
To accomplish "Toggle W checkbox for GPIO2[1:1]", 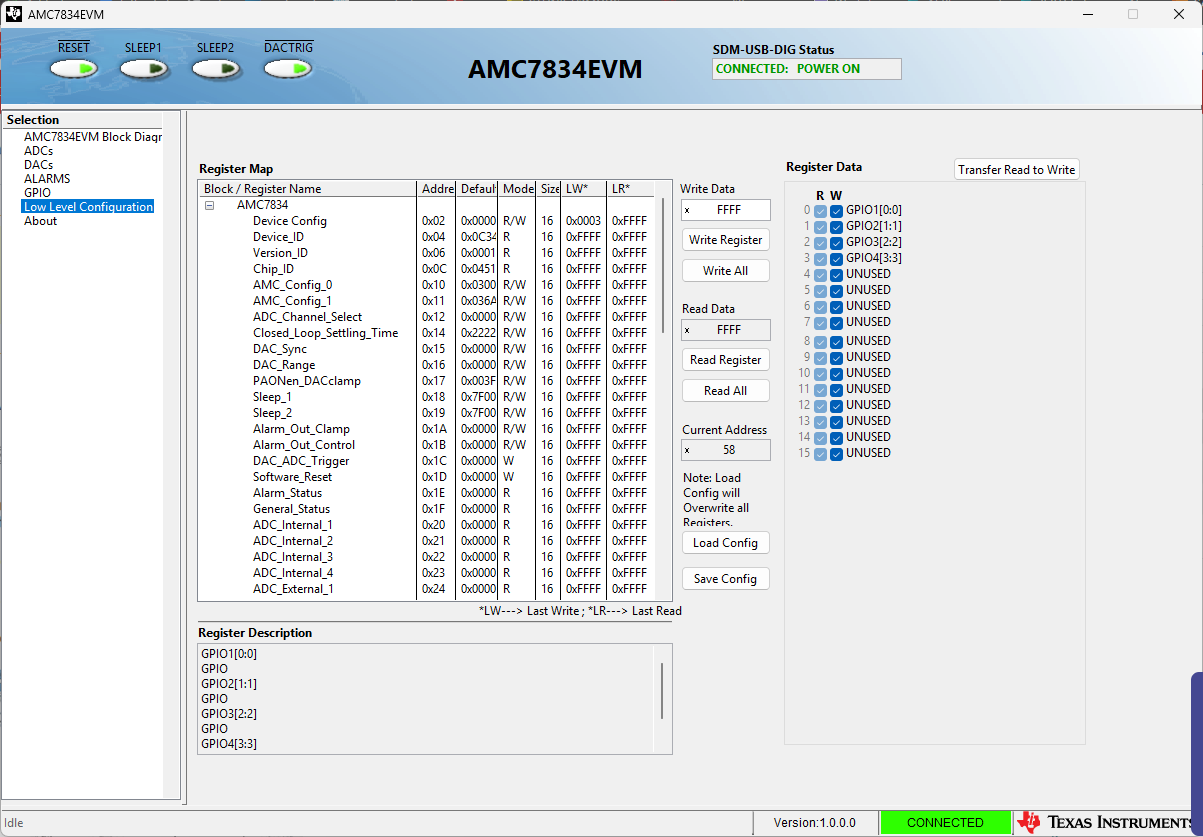I will 836,227.
